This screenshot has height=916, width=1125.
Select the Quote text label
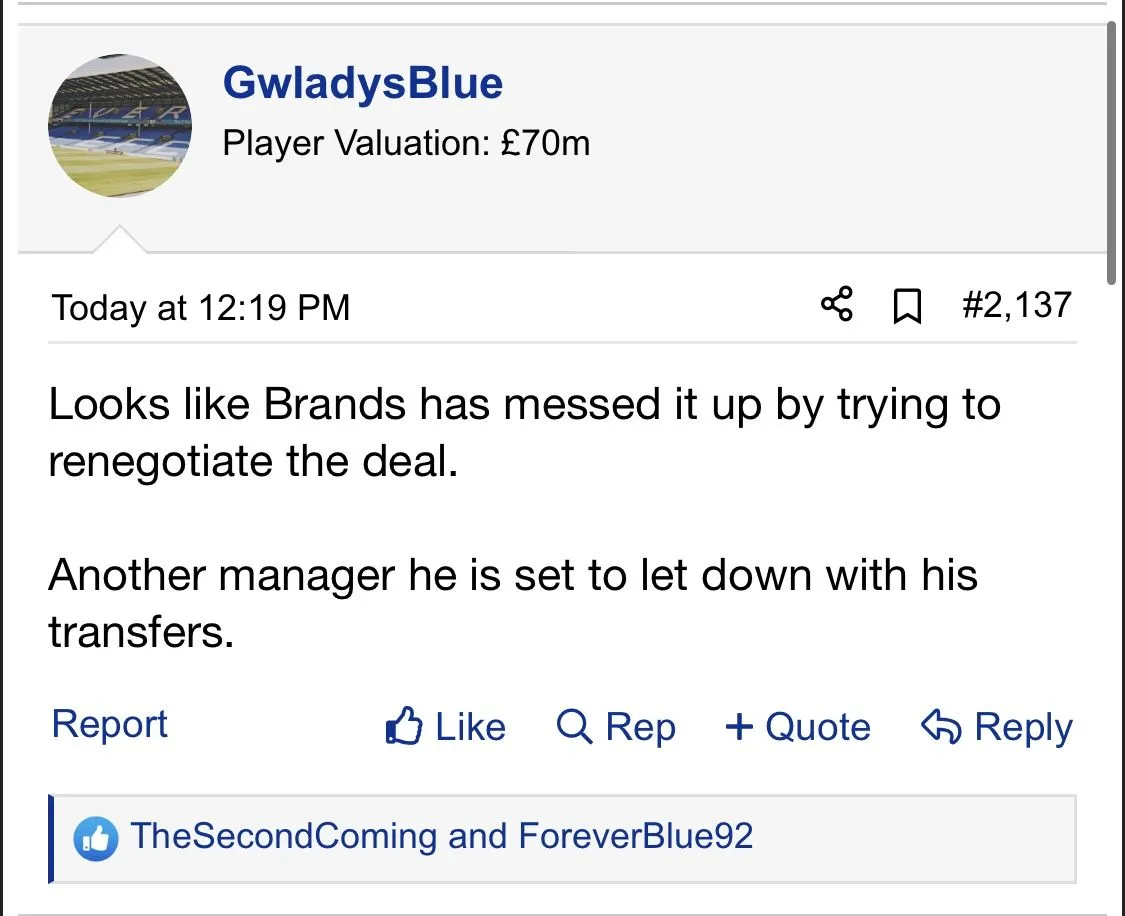817,727
